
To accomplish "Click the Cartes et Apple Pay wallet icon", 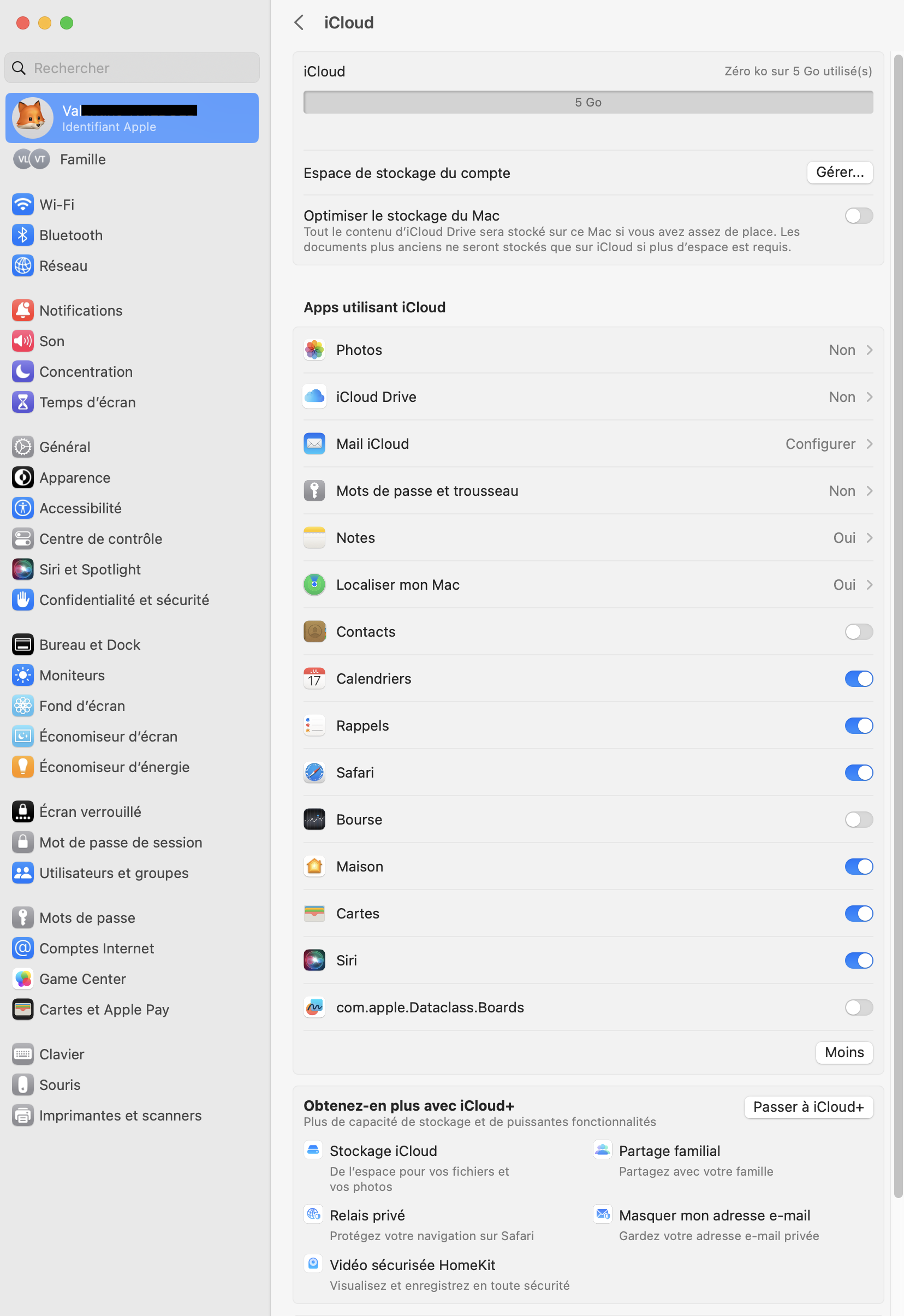I will pyautogui.click(x=23, y=1010).
